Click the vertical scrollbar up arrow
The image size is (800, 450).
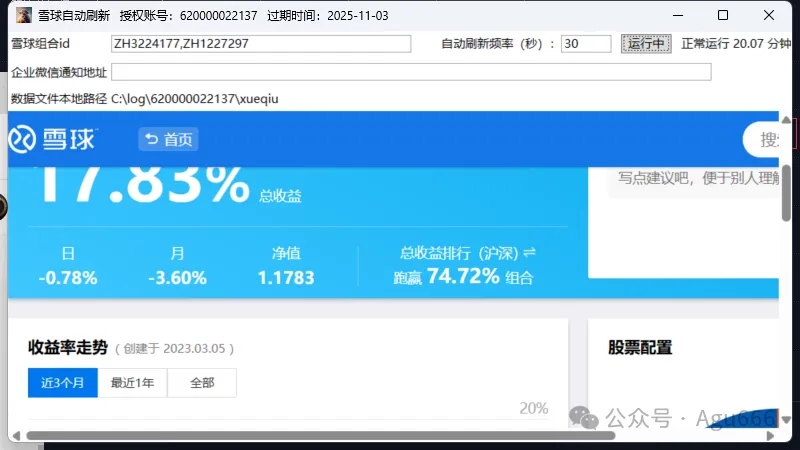[x=786, y=120]
